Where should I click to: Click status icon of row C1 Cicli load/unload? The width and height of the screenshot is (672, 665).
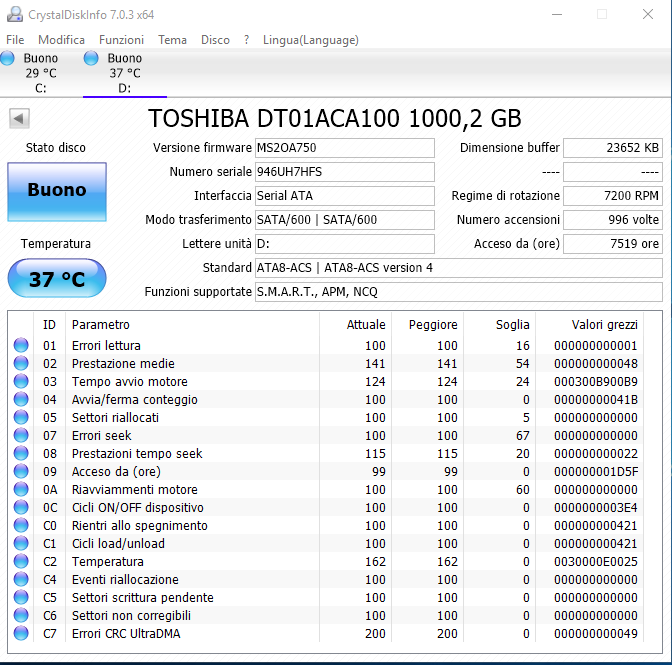21,543
